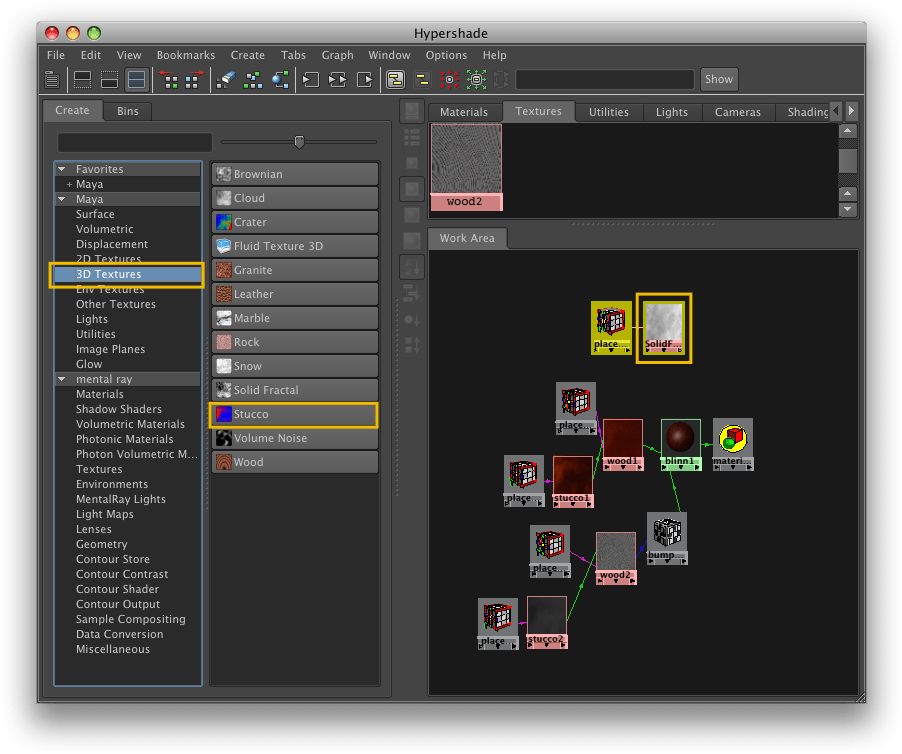This screenshot has height=754, width=902.
Task: Open the Edit menu
Action: click(x=90, y=55)
